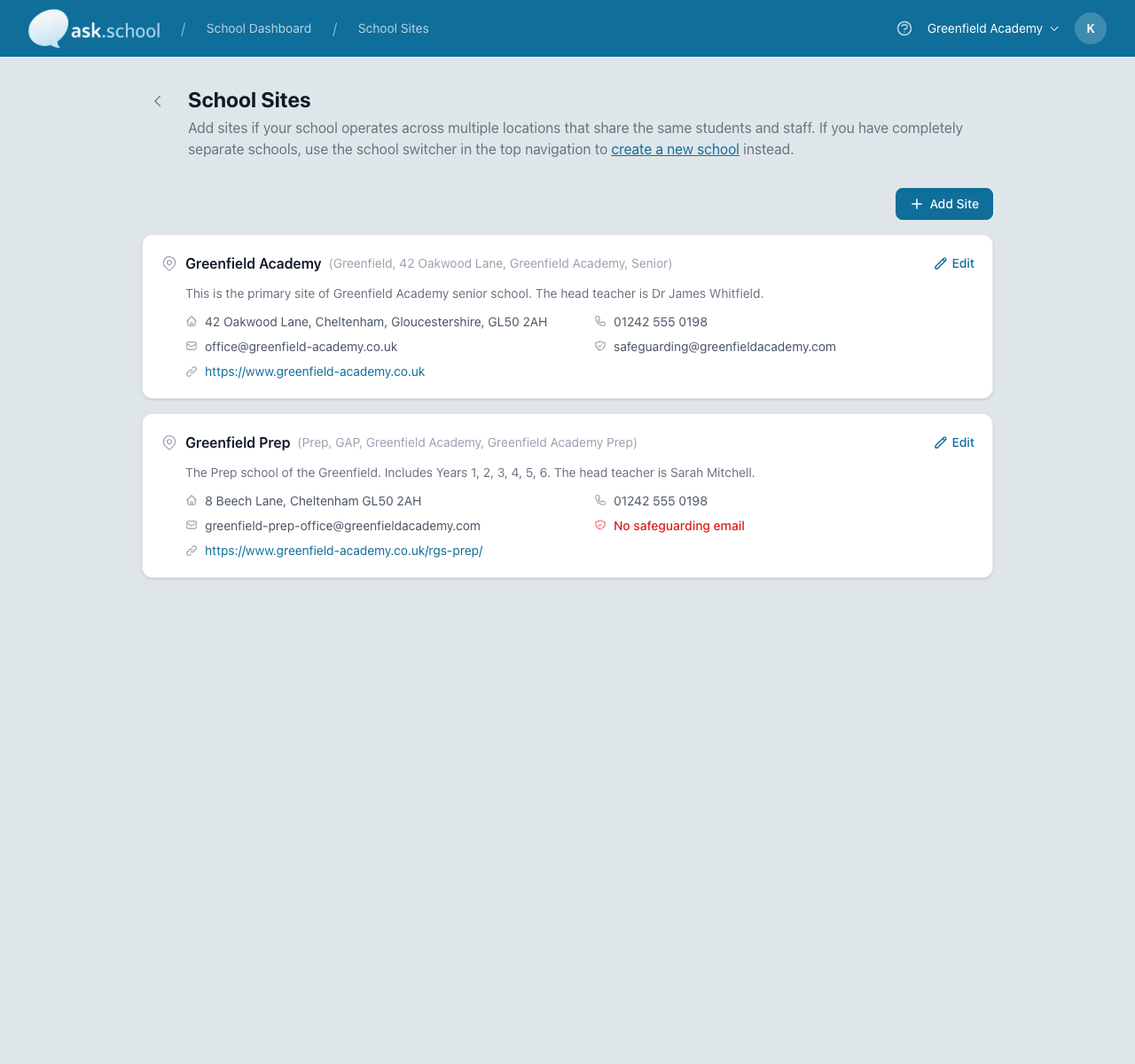Viewport: 1135px width, 1064px height.
Task: Click the link icon beside https://www.greenfield-academy.co.uk
Action: tap(192, 372)
